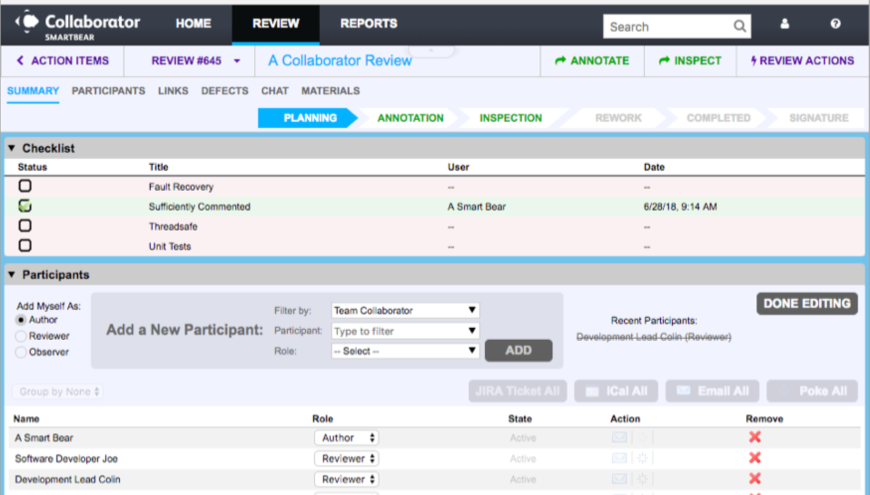Remove Software Developer Joe with red X

(x=755, y=458)
